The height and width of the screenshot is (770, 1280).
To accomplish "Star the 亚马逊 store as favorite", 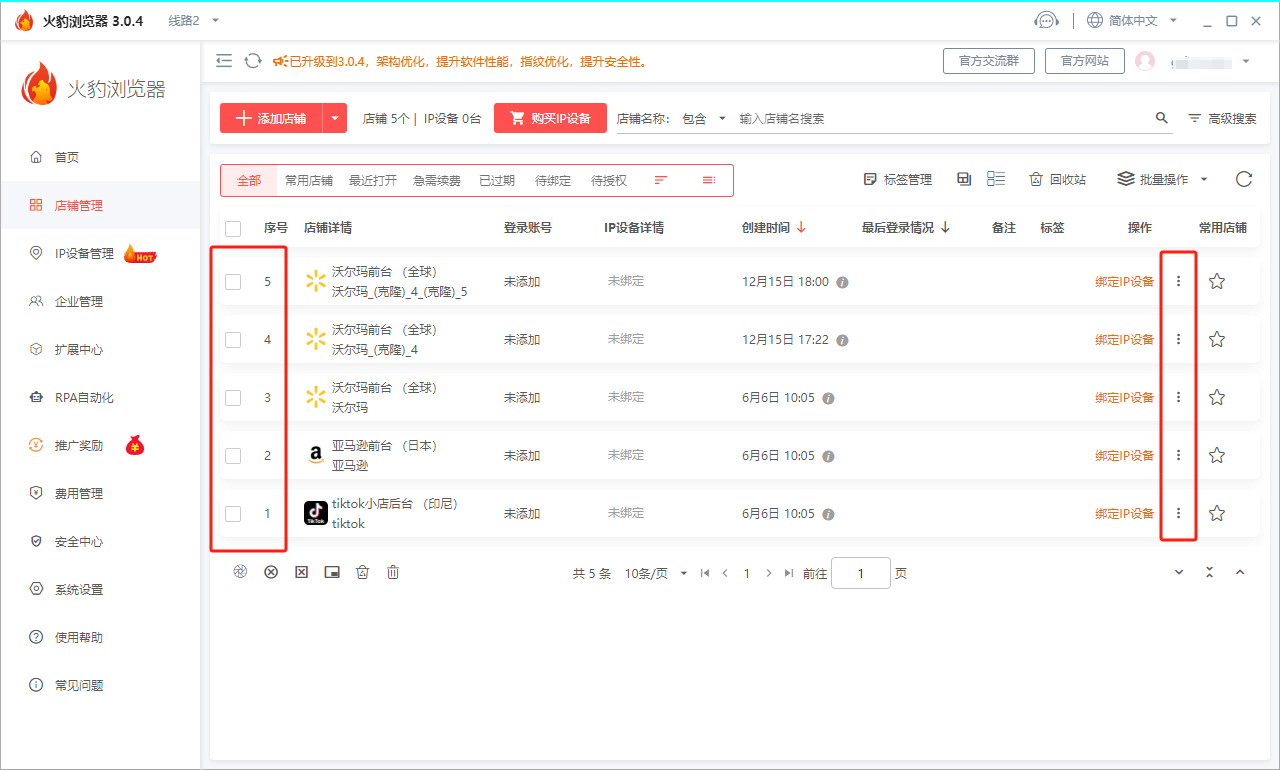I will point(1216,456).
